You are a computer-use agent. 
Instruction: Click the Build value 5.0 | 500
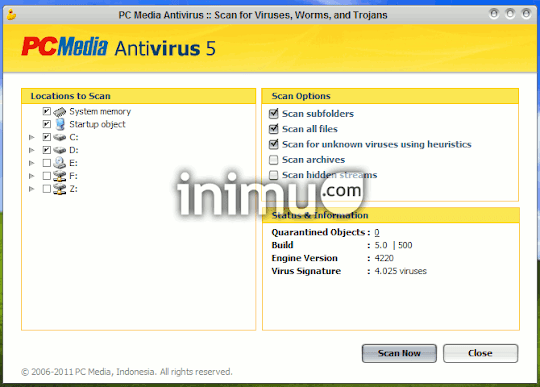[393, 245]
